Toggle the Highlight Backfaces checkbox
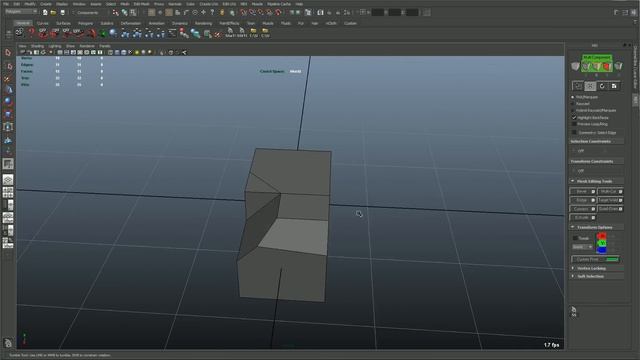The width and height of the screenshot is (640, 360). (574, 118)
